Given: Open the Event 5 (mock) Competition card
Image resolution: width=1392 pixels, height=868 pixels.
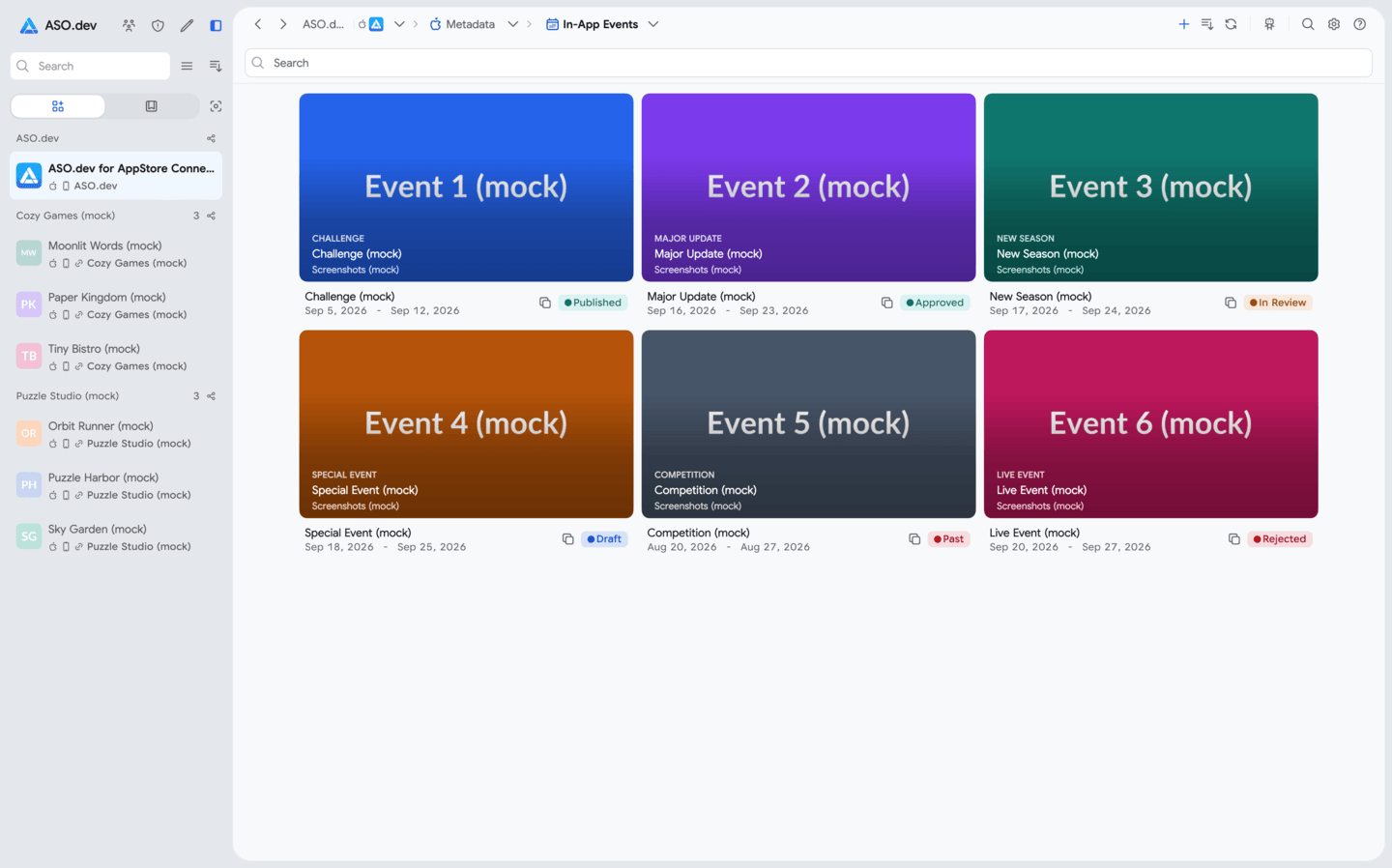Looking at the screenshot, I should pyautogui.click(x=808, y=424).
